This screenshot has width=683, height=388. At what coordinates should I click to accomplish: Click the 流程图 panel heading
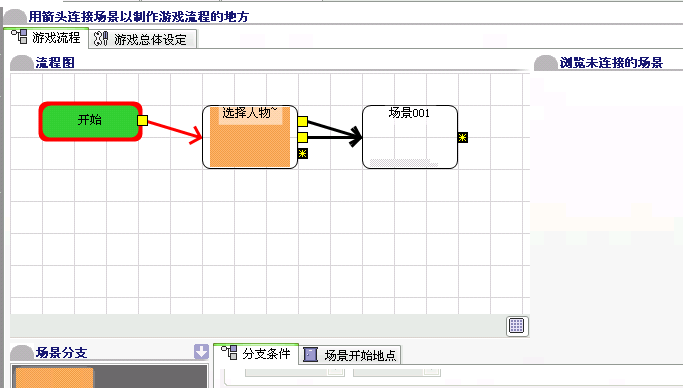click(55, 63)
